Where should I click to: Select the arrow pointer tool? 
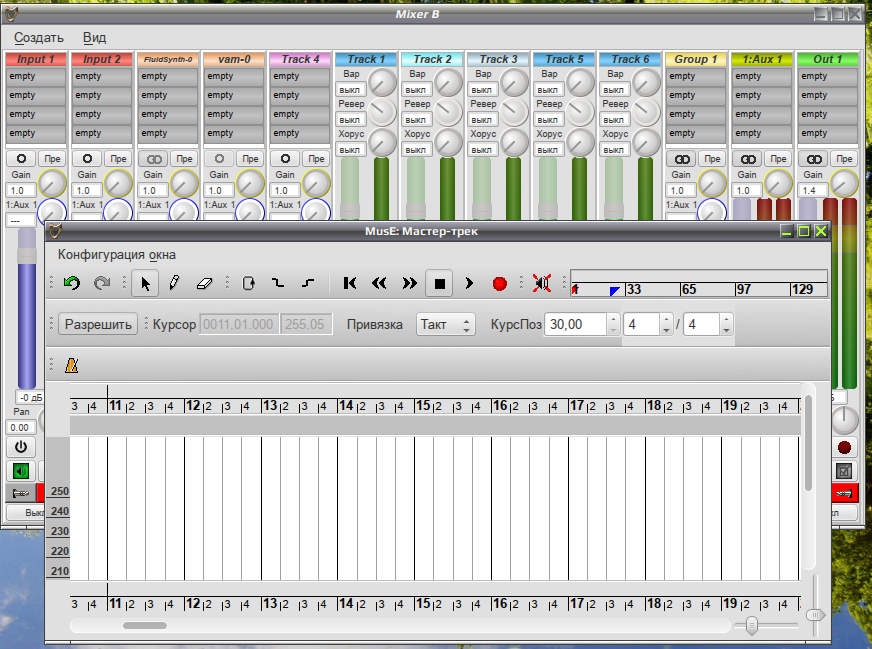(145, 283)
